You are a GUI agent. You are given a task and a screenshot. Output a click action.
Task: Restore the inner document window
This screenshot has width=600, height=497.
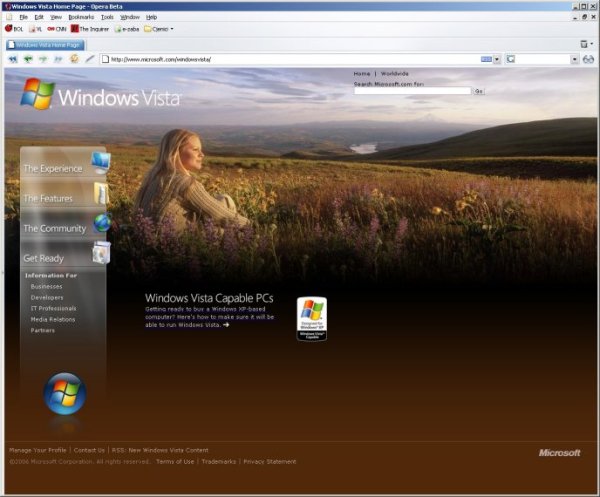[x=584, y=17]
